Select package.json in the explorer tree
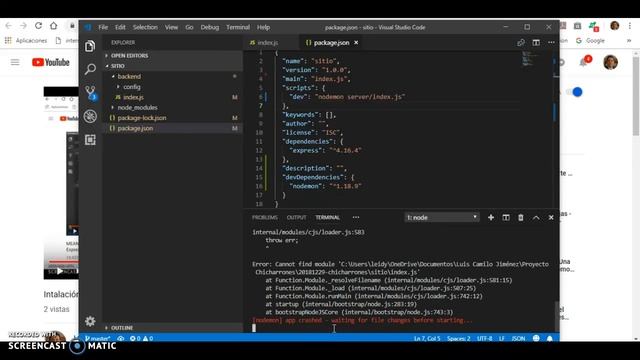Image resolution: width=640 pixels, height=360 pixels. point(135,128)
